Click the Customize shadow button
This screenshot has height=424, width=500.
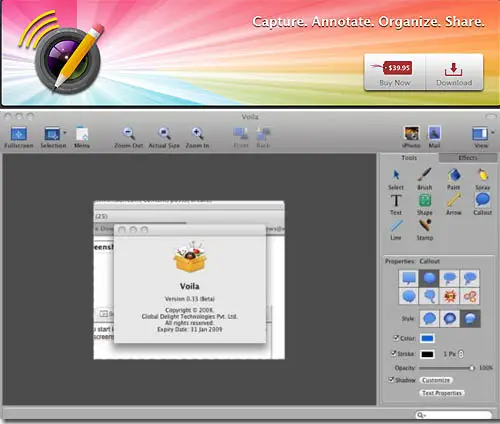pyautogui.click(x=436, y=380)
